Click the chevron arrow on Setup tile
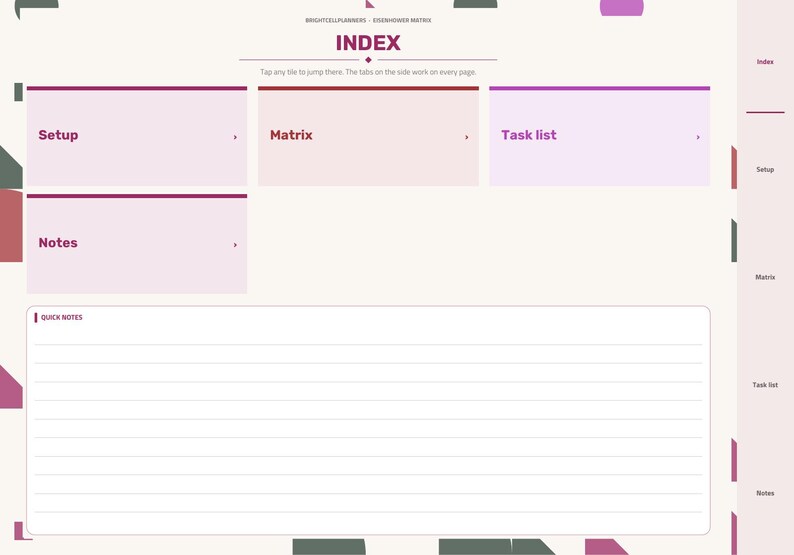 (x=235, y=137)
